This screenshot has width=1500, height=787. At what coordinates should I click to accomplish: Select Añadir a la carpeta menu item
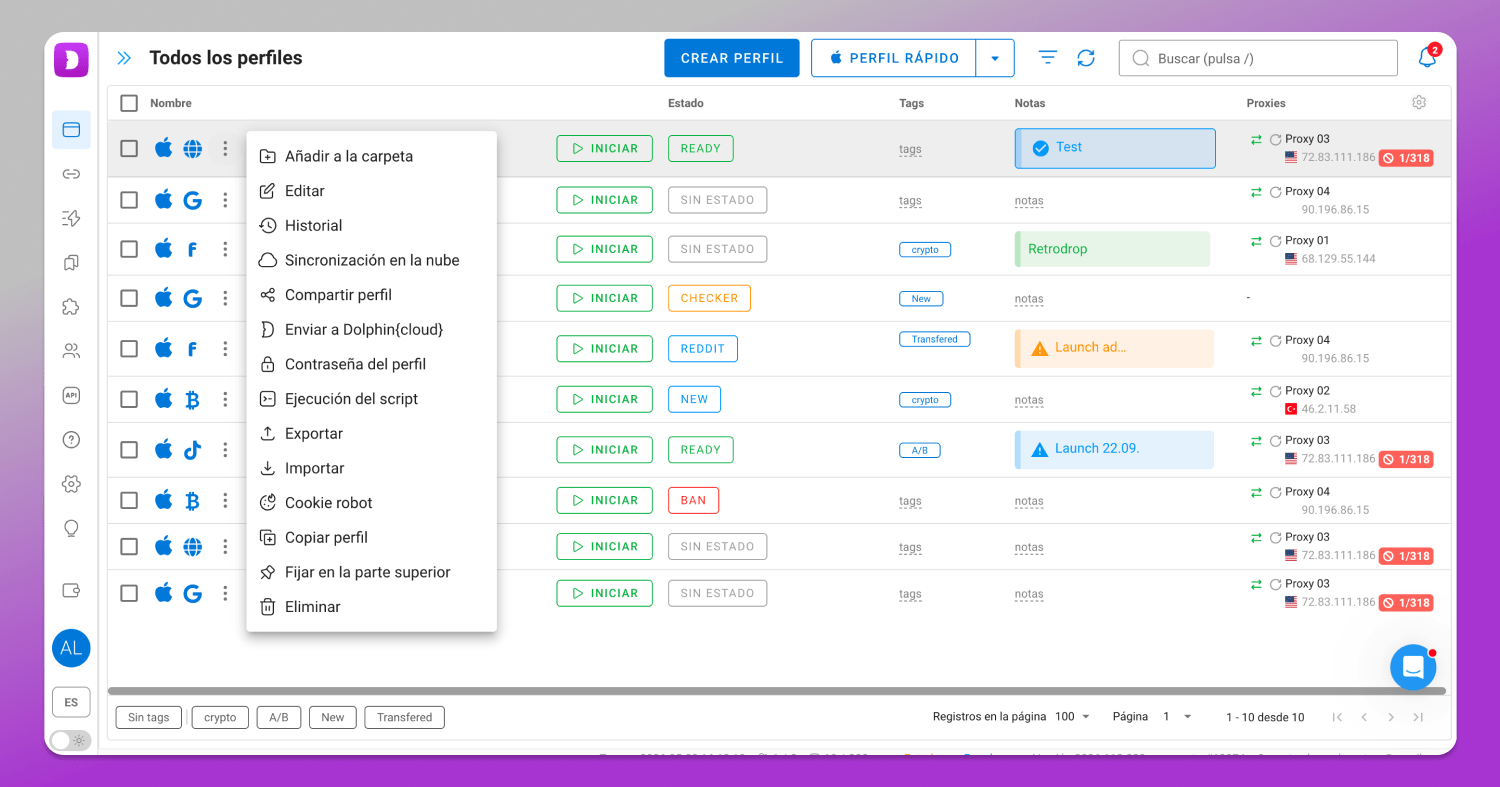pyautogui.click(x=371, y=156)
